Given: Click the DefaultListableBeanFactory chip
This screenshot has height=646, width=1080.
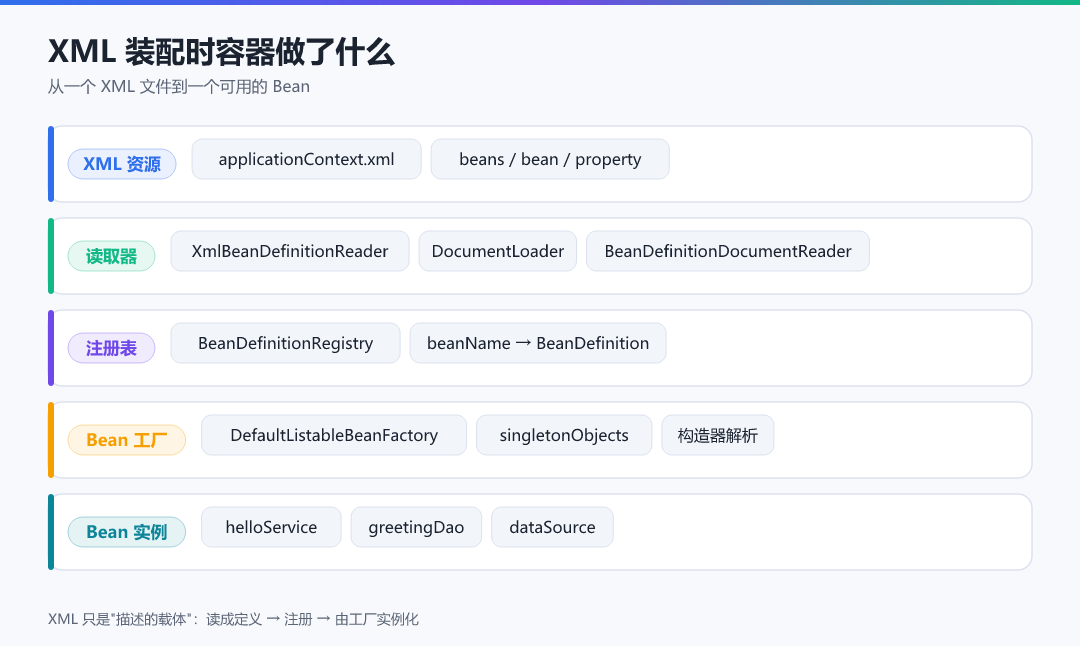Looking at the screenshot, I should (x=334, y=435).
